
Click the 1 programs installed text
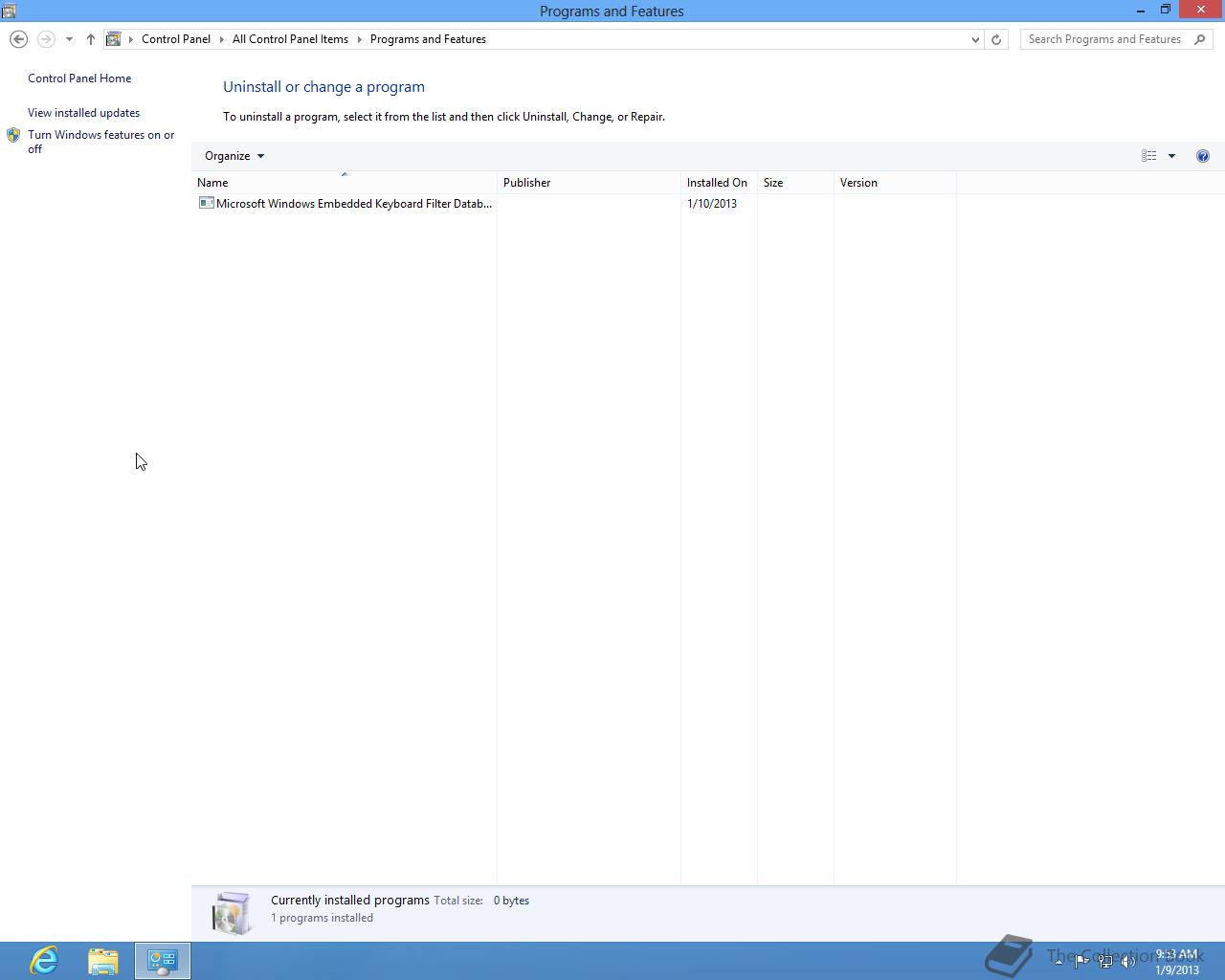click(x=322, y=918)
